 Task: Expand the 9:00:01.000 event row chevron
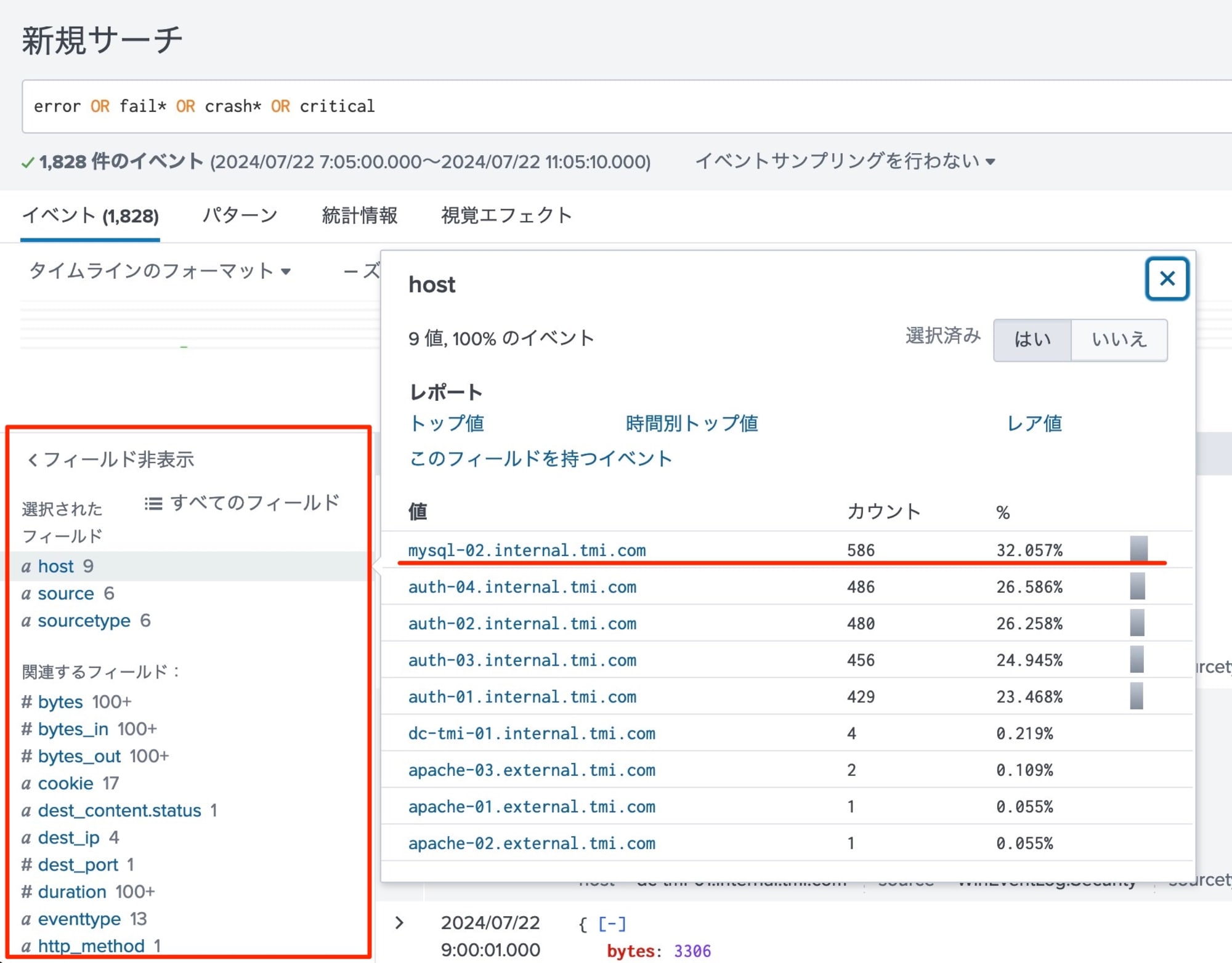pos(399,922)
